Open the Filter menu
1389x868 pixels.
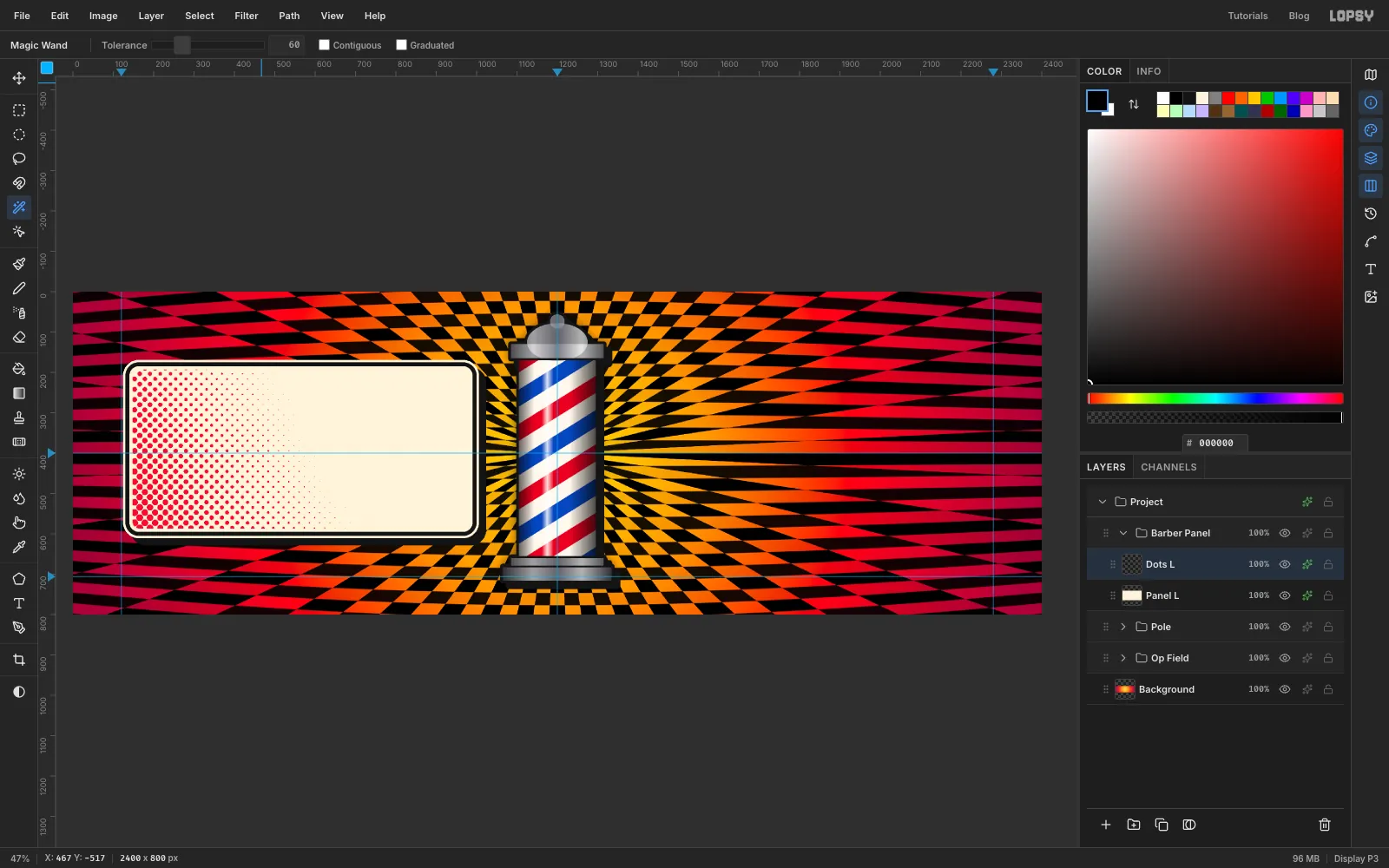click(247, 16)
